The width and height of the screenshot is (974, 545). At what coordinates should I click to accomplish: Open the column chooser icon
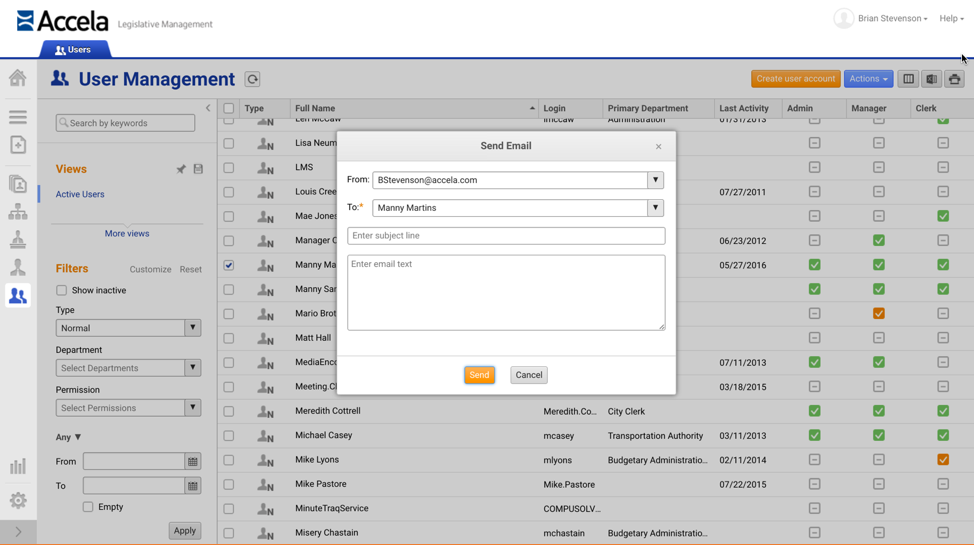click(908, 79)
